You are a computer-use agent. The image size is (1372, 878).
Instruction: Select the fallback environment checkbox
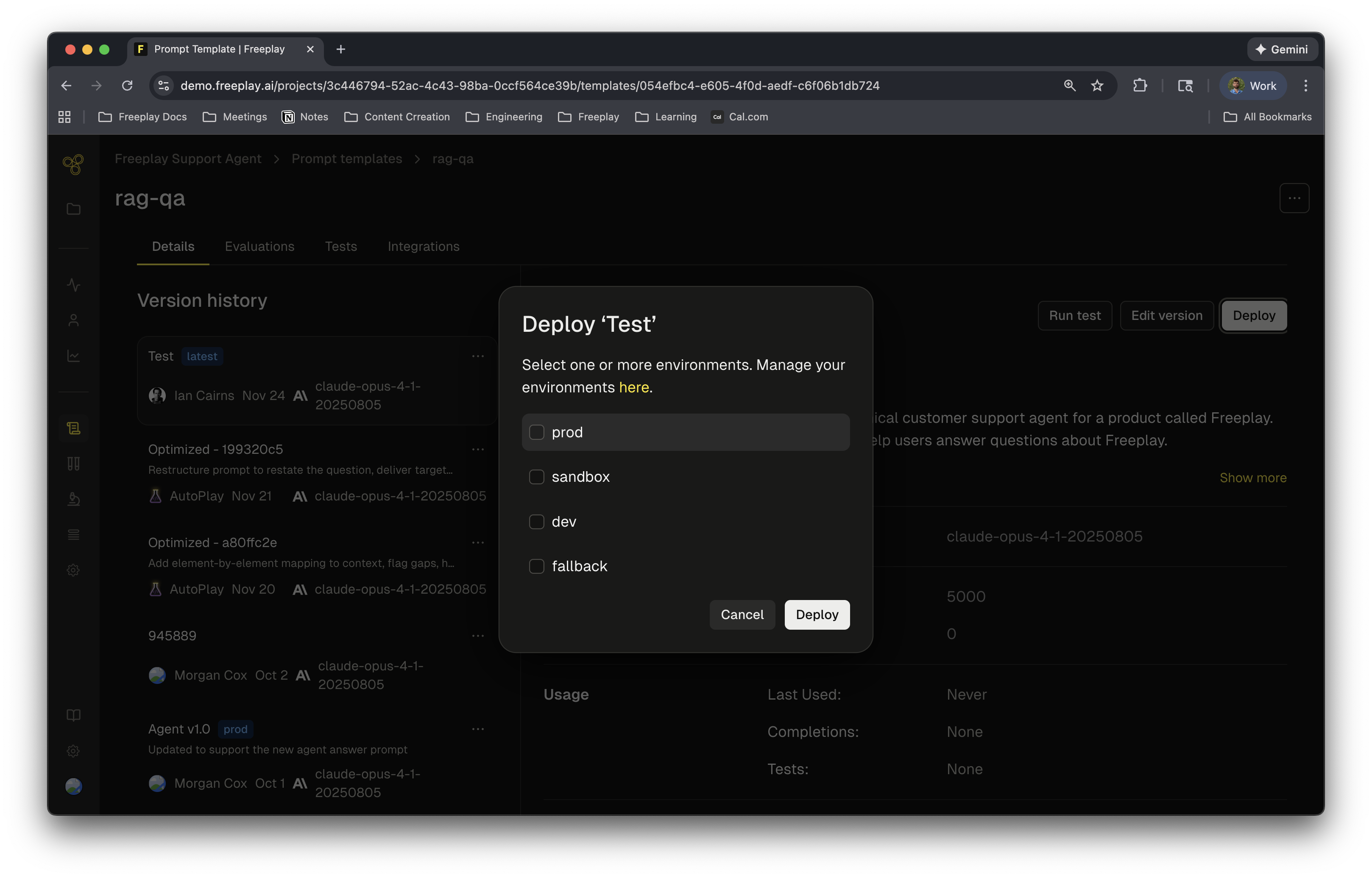tap(536, 566)
